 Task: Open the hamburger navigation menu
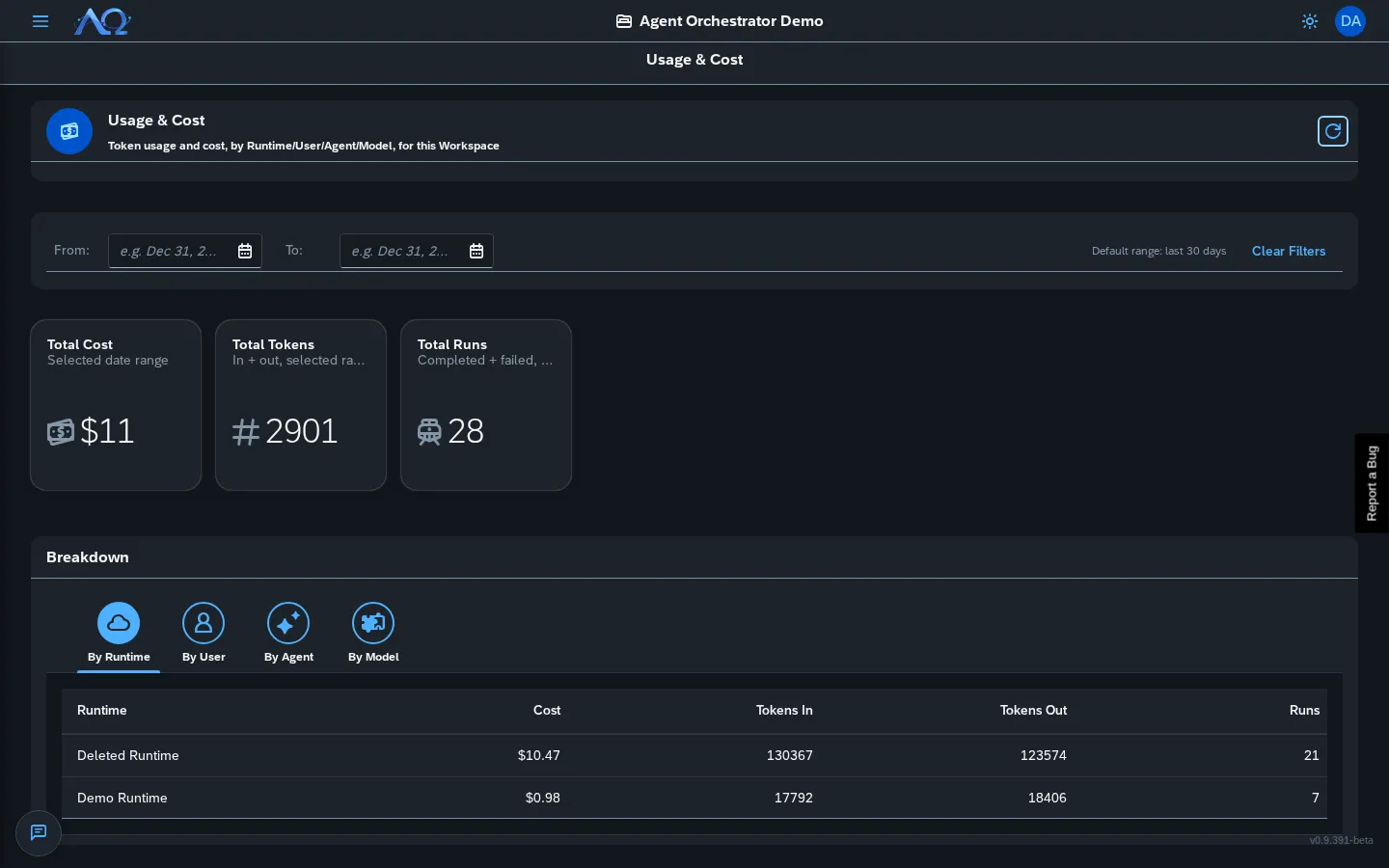41,21
